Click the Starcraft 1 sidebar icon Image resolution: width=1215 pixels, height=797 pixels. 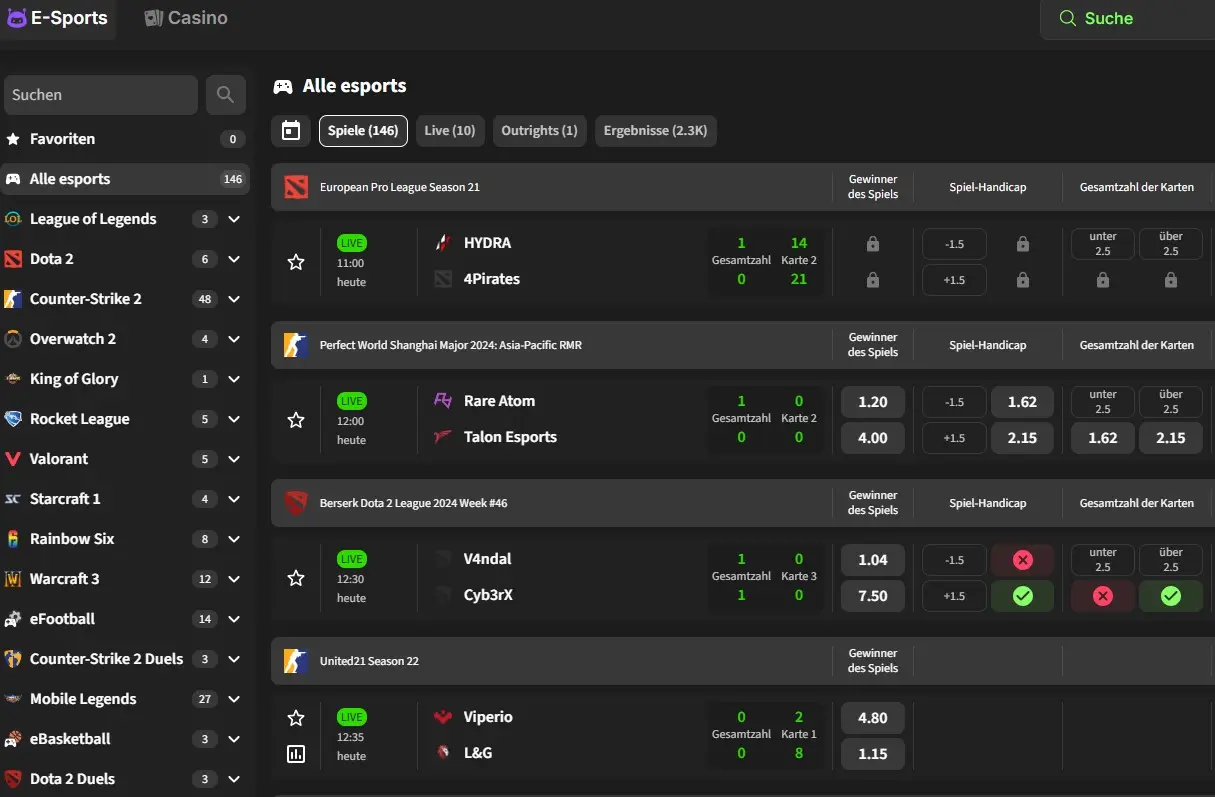pos(13,499)
